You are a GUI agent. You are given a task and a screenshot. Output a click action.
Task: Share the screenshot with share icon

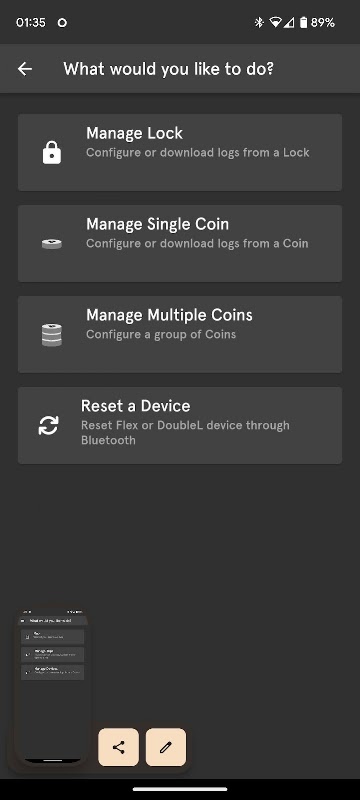click(x=118, y=747)
